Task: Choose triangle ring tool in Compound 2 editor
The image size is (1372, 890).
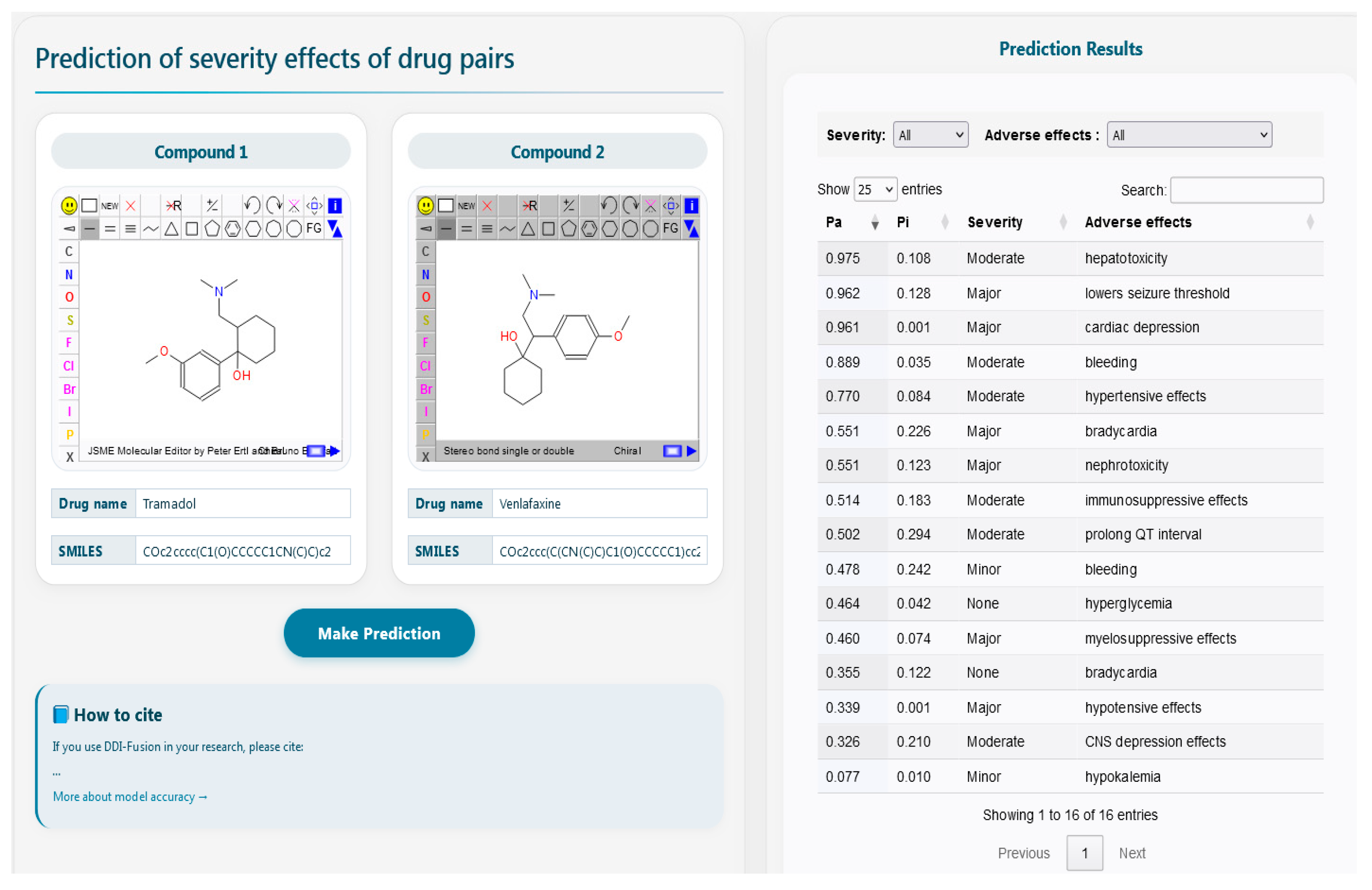Action: pos(527,229)
